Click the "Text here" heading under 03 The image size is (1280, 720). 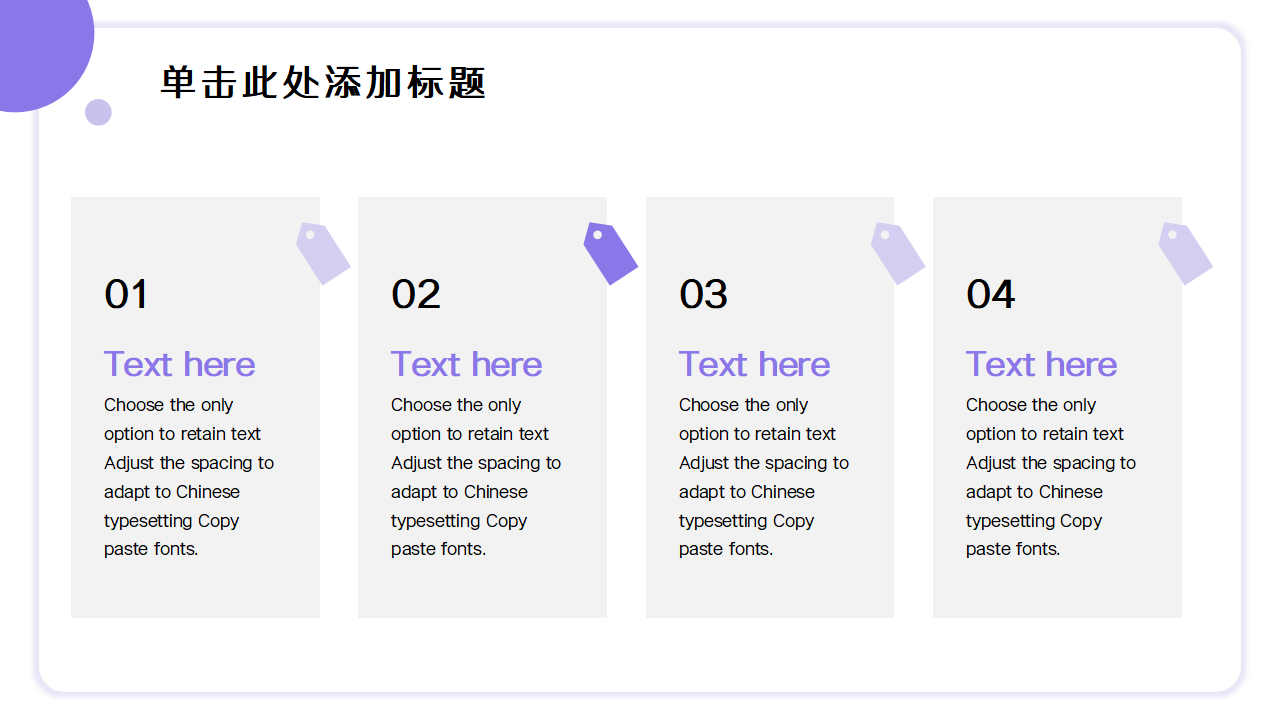point(754,364)
